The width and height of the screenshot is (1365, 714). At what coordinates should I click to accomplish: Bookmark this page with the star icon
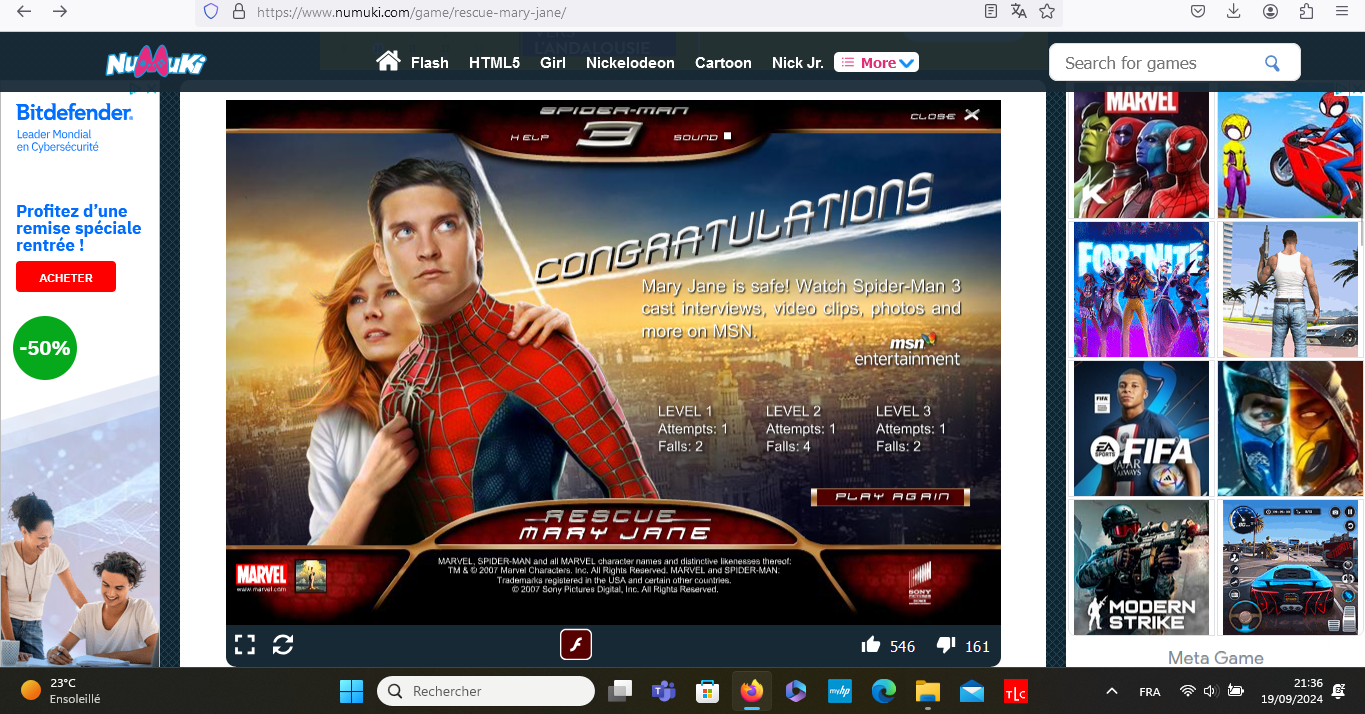(x=1047, y=11)
